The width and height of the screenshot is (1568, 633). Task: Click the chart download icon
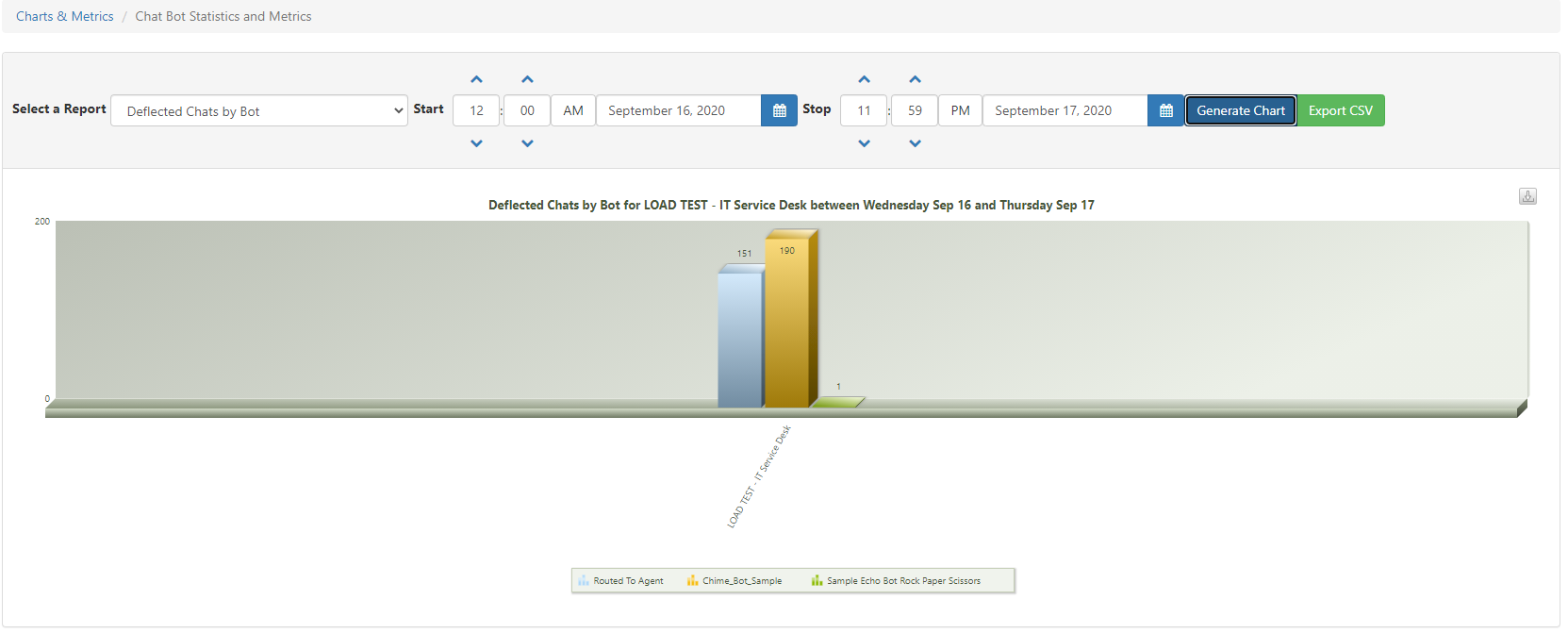pyautogui.click(x=1527, y=196)
